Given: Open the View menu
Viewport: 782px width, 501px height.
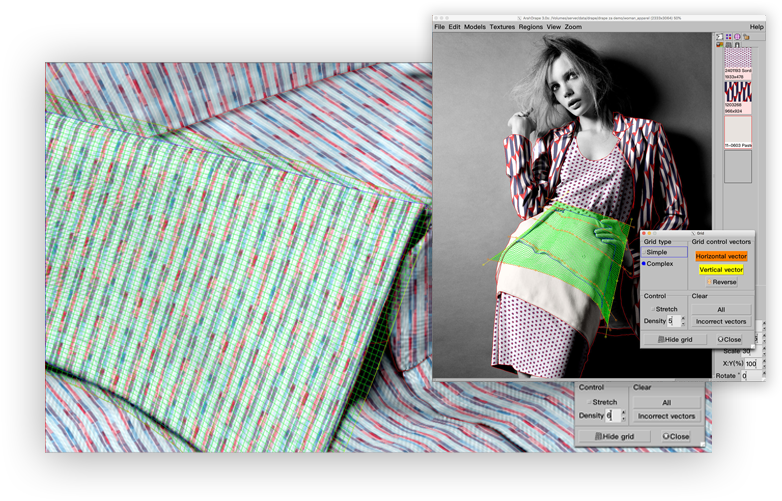Looking at the screenshot, I should coord(553,27).
